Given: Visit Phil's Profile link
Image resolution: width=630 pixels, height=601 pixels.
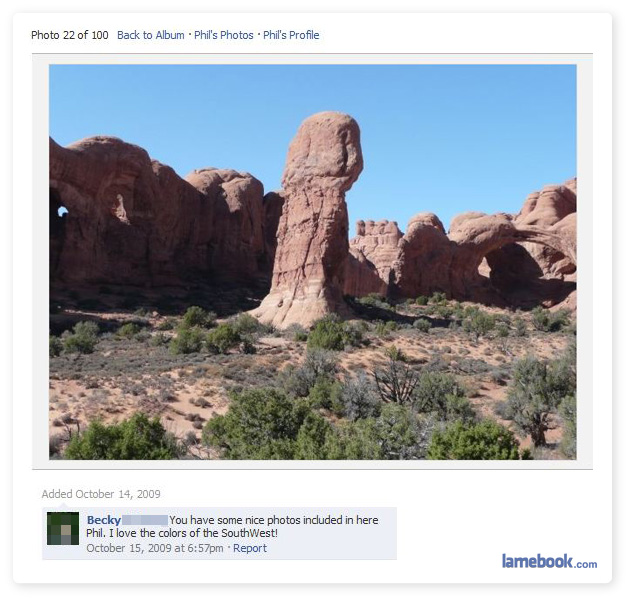Looking at the screenshot, I should click(x=291, y=35).
